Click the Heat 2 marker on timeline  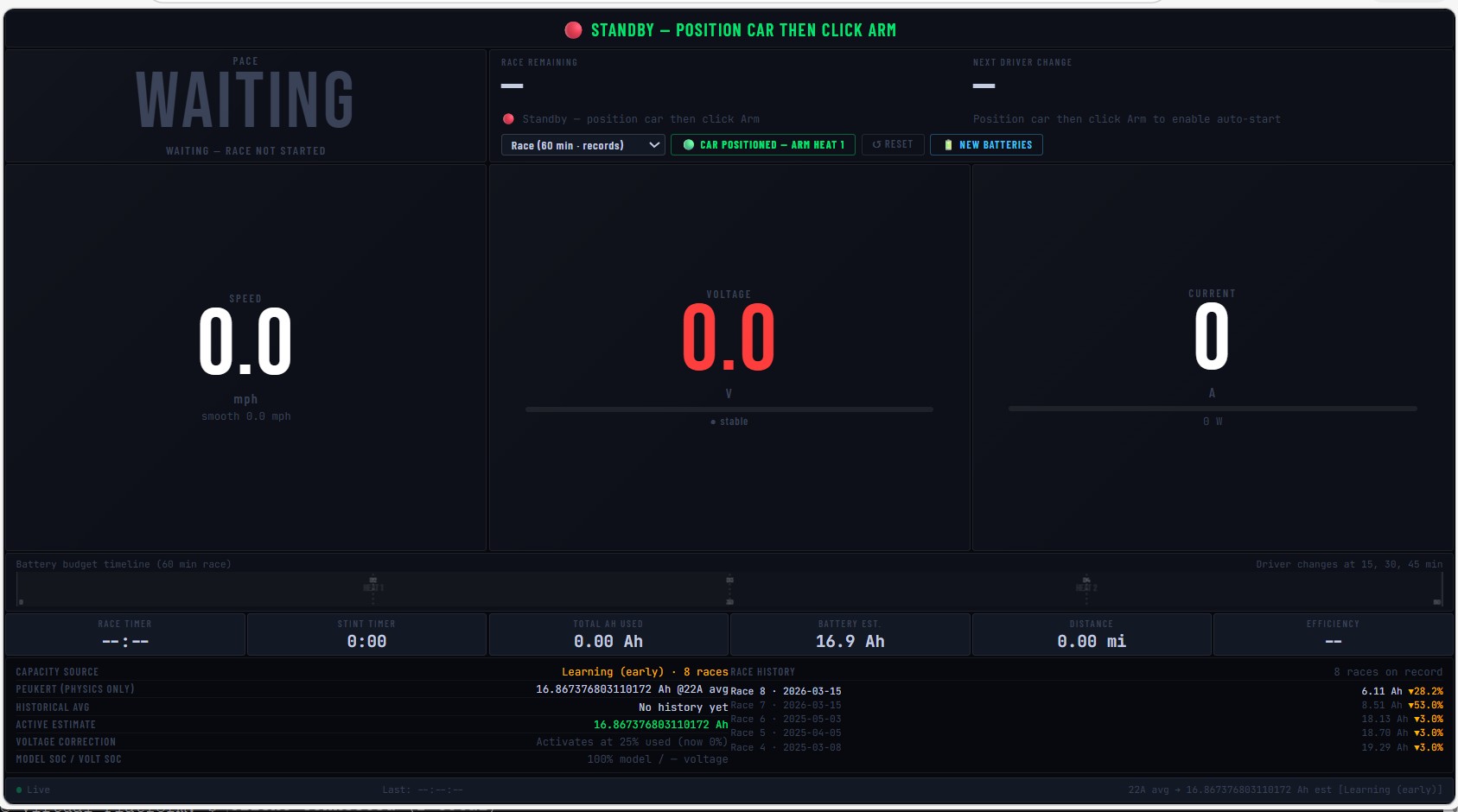[1086, 587]
